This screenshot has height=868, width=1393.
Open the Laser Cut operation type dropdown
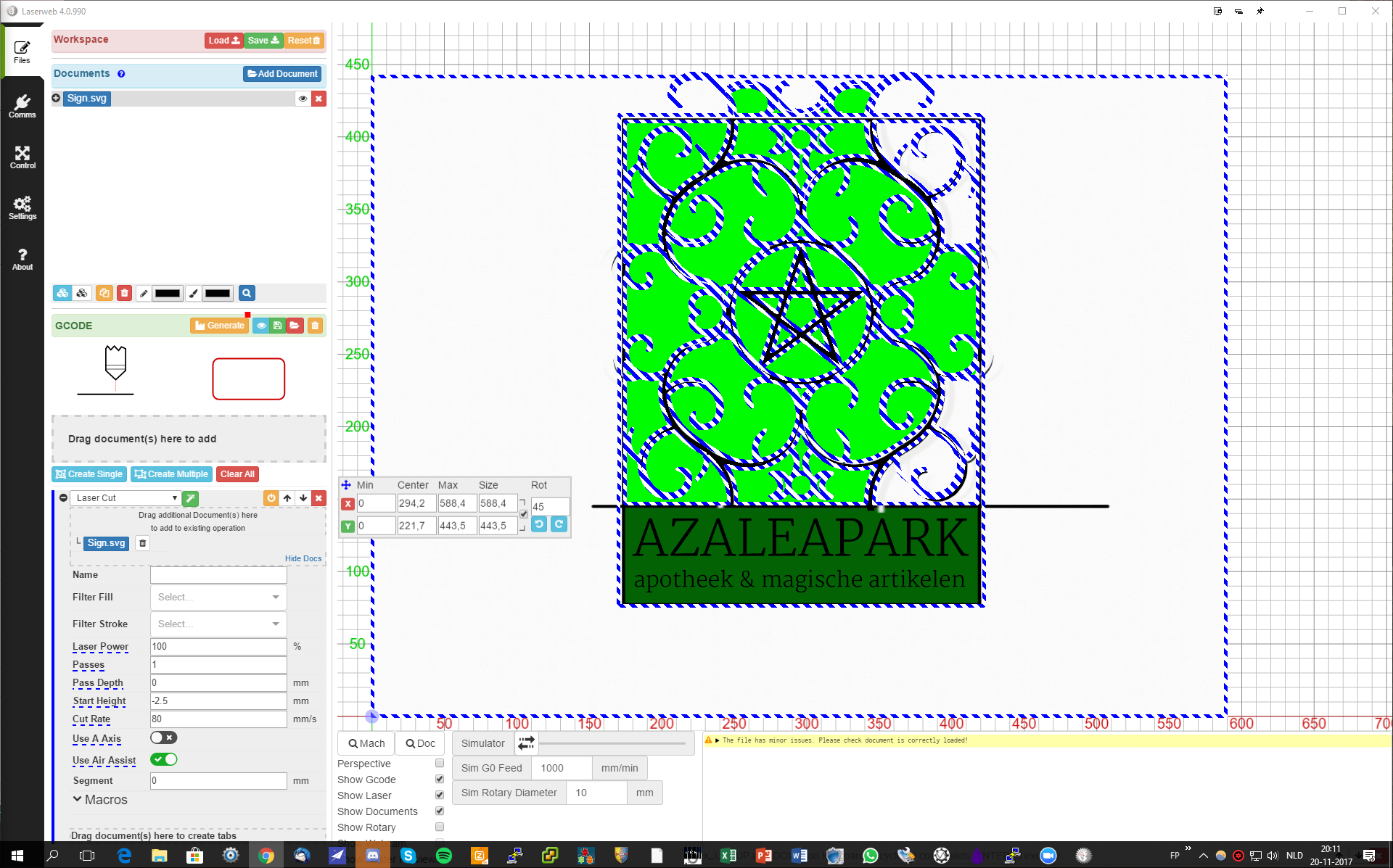tap(126, 498)
